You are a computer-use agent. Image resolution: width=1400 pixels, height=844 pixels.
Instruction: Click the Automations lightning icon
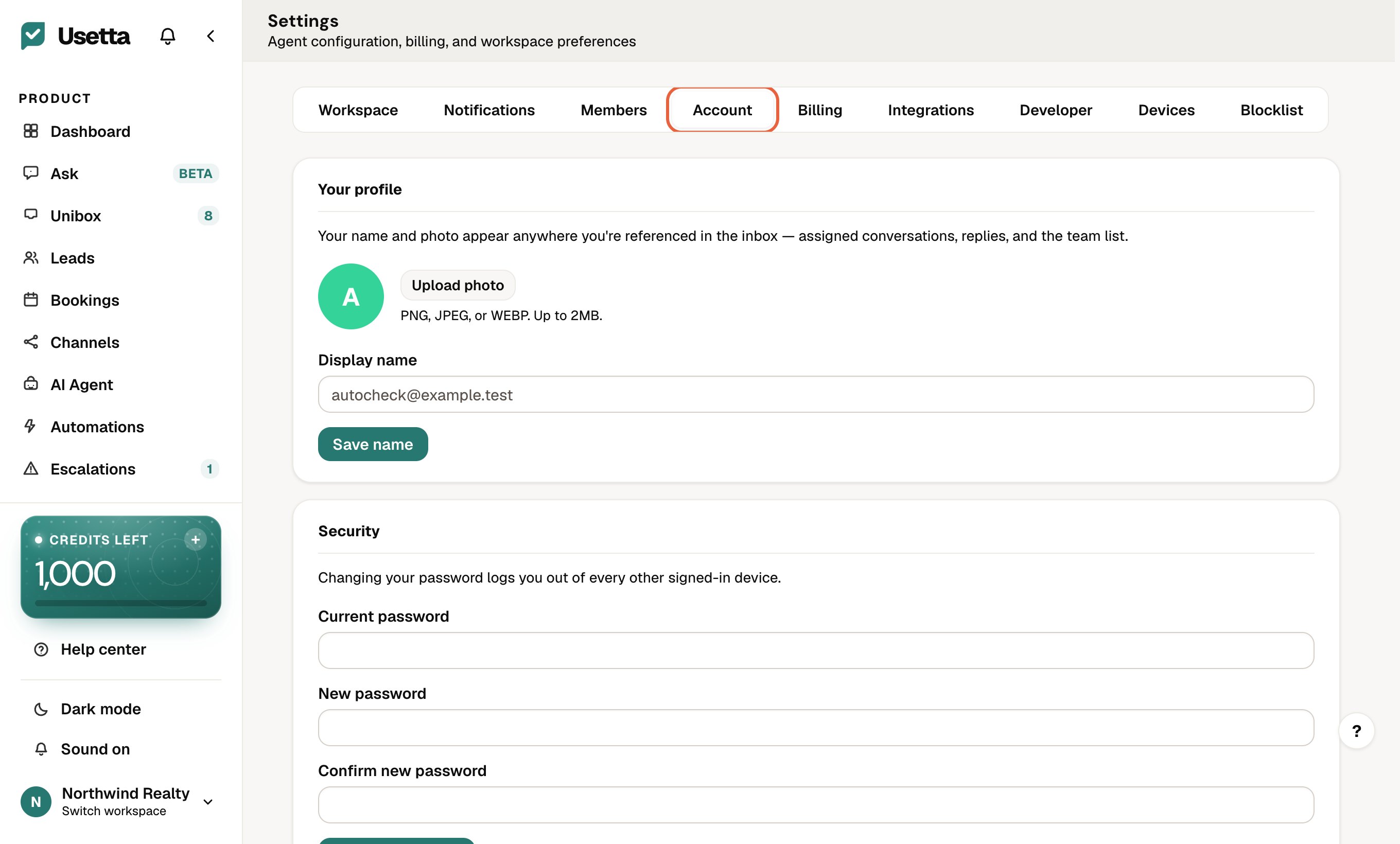click(30, 426)
